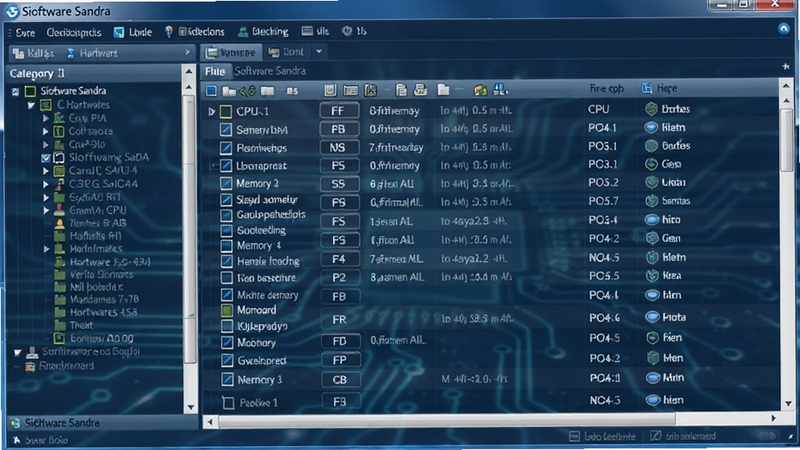Click the status icon in Memory 4 row
The height and width of the screenshot is (450, 800).
652,238
